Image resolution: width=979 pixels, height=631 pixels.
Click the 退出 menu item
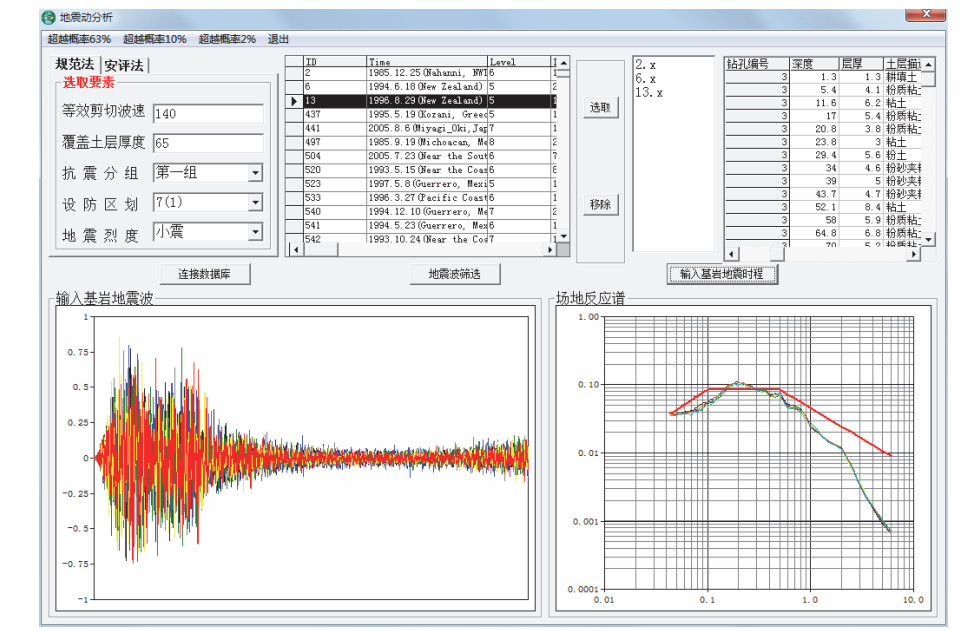click(x=278, y=39)
